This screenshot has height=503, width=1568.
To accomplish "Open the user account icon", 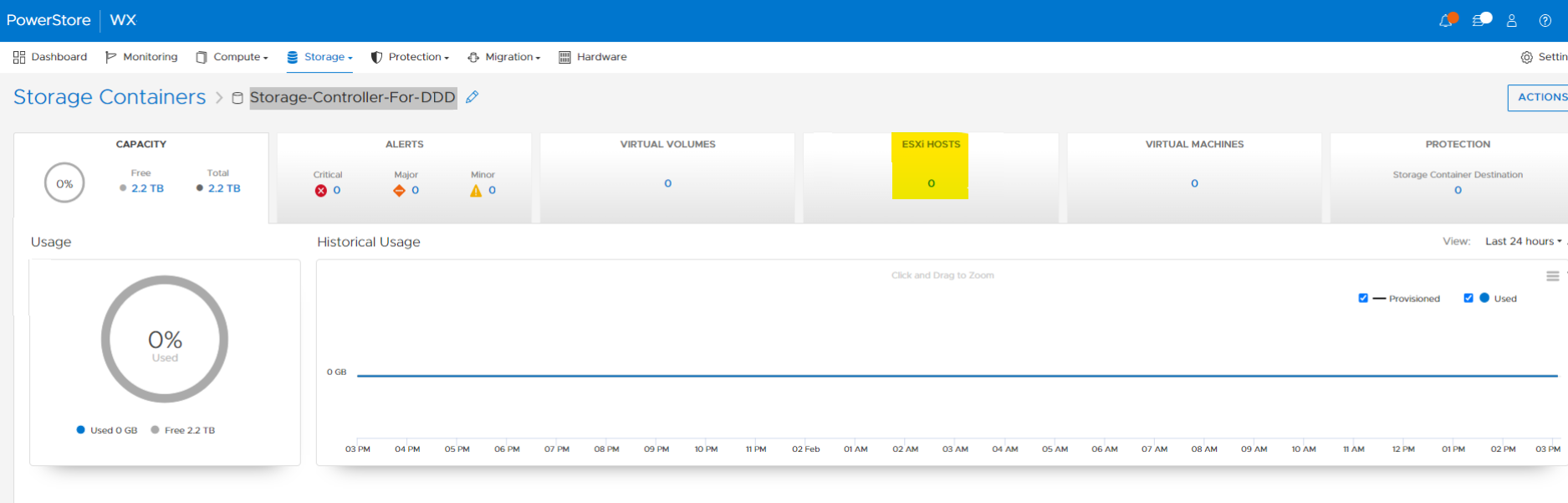I will 1512,21.
